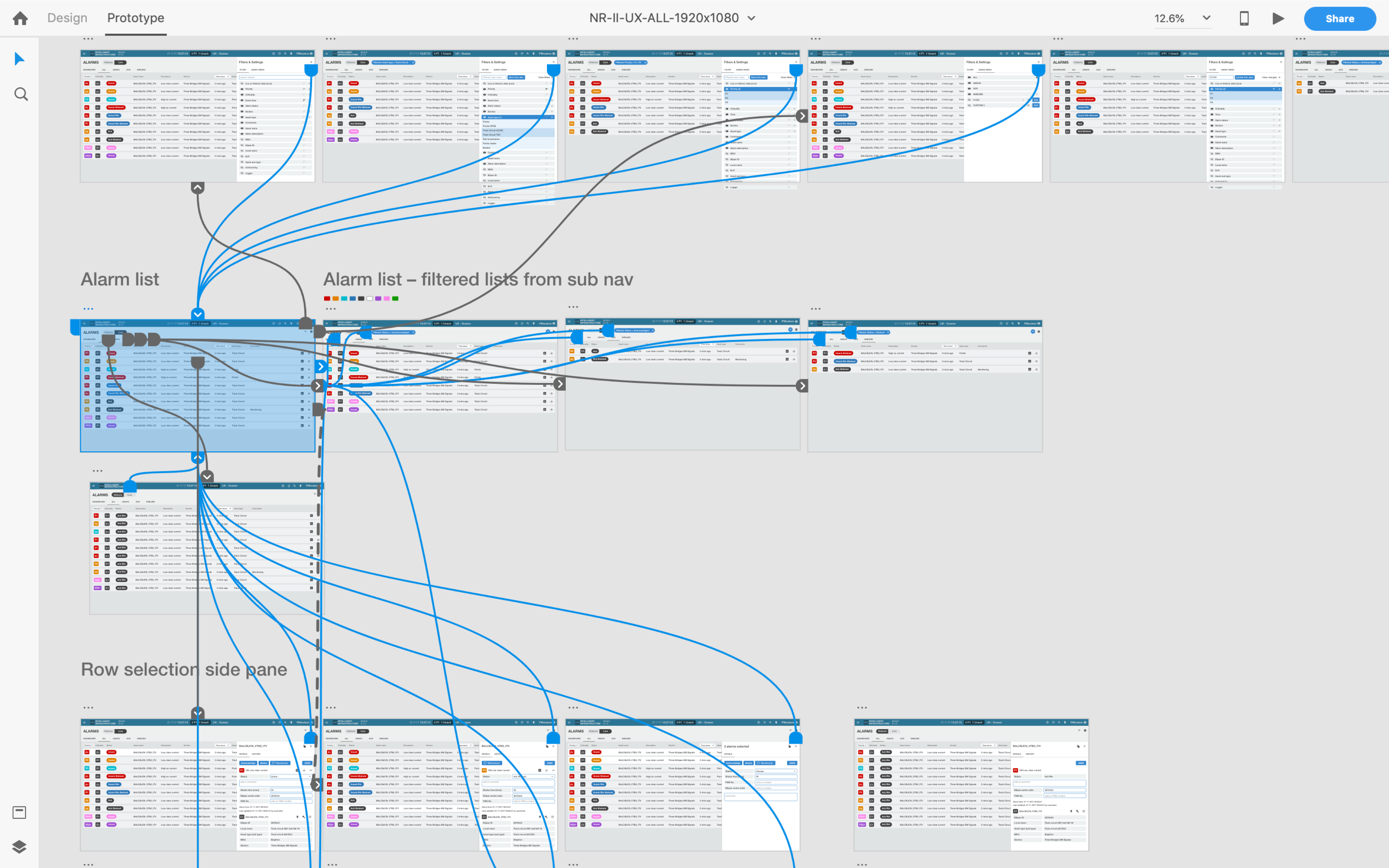Select the highlighted blue Alarm list artboard
This screenshot has width=1389, height=868.
(197, 386)
